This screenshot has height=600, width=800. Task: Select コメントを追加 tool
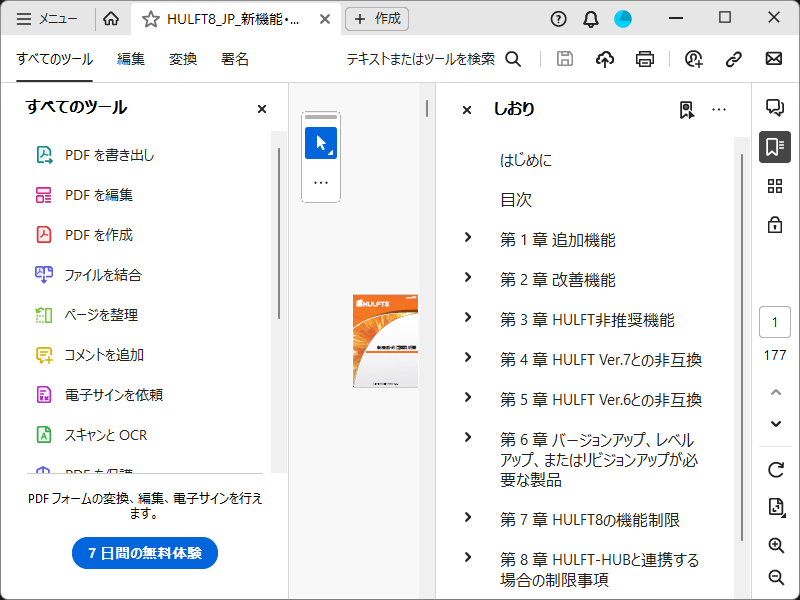coord(89,355)
